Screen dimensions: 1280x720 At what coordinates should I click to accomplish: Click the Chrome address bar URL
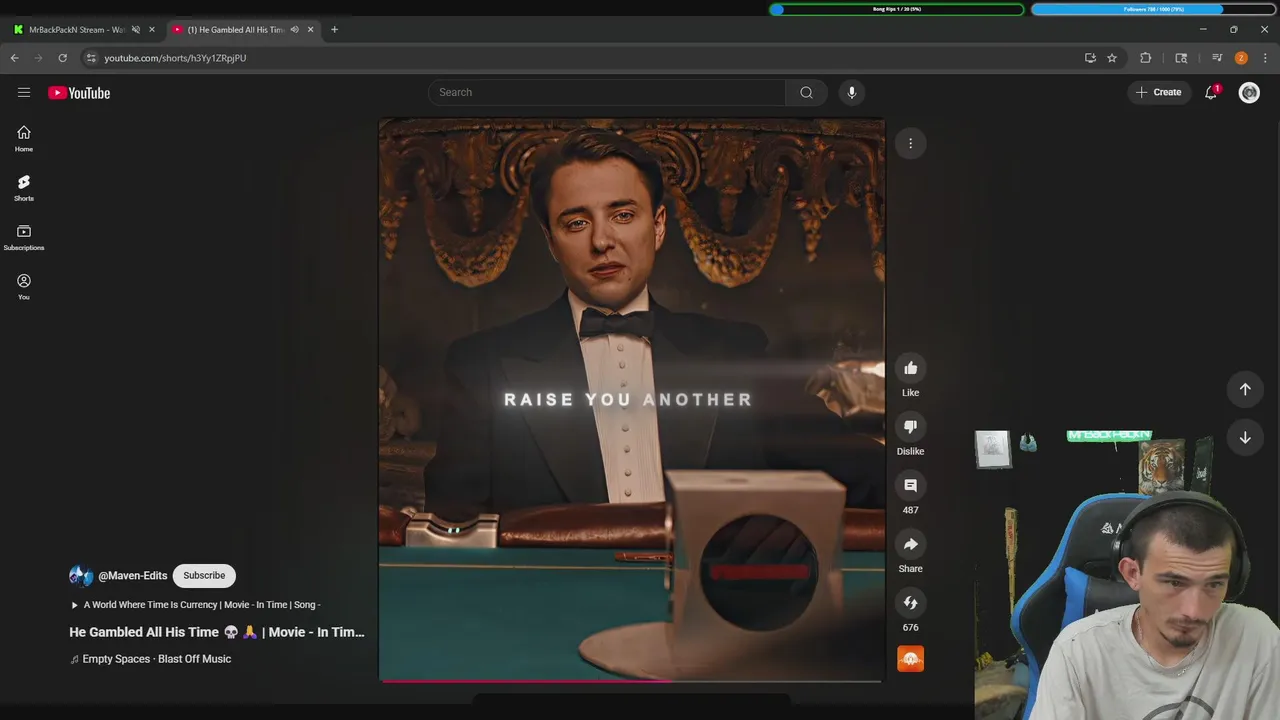pos(175,58)
